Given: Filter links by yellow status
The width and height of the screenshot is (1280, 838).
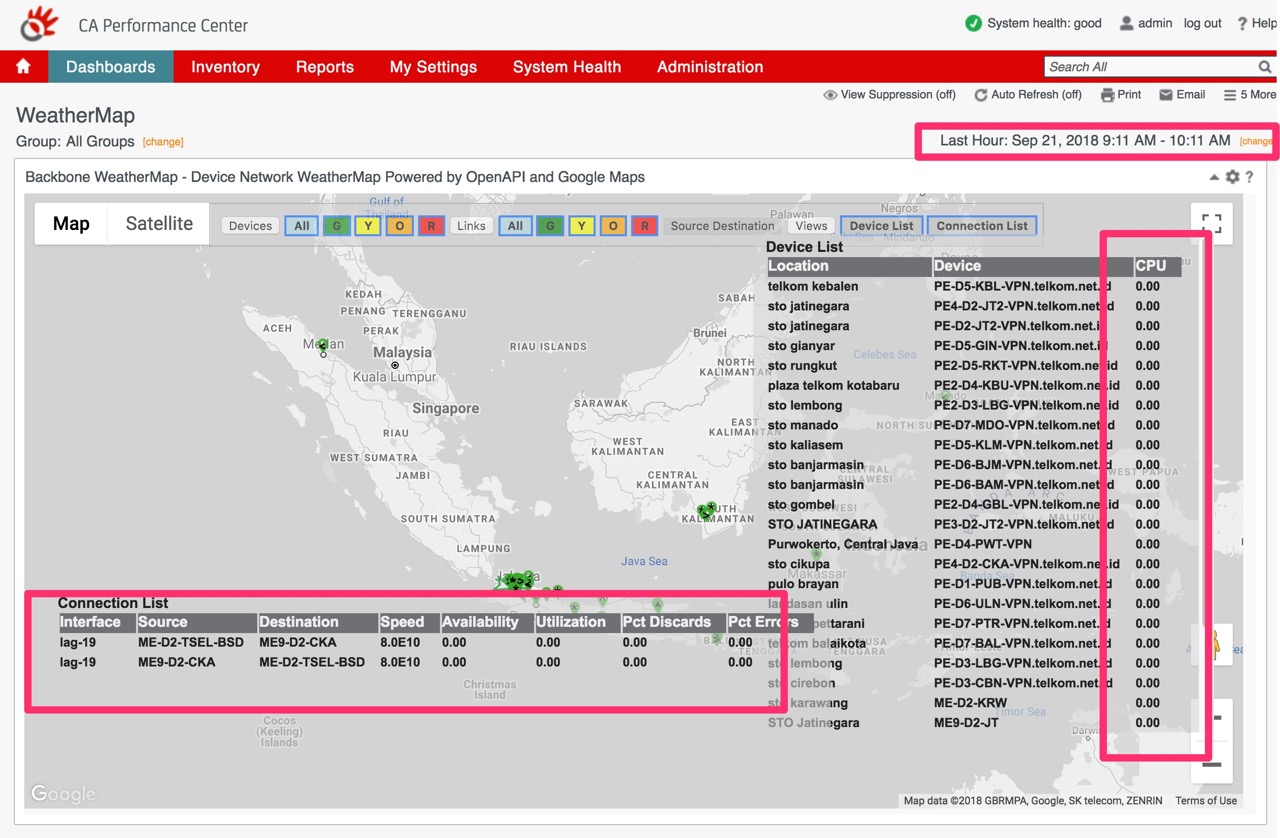Looking at the screenshot, I should coord(582,226).
